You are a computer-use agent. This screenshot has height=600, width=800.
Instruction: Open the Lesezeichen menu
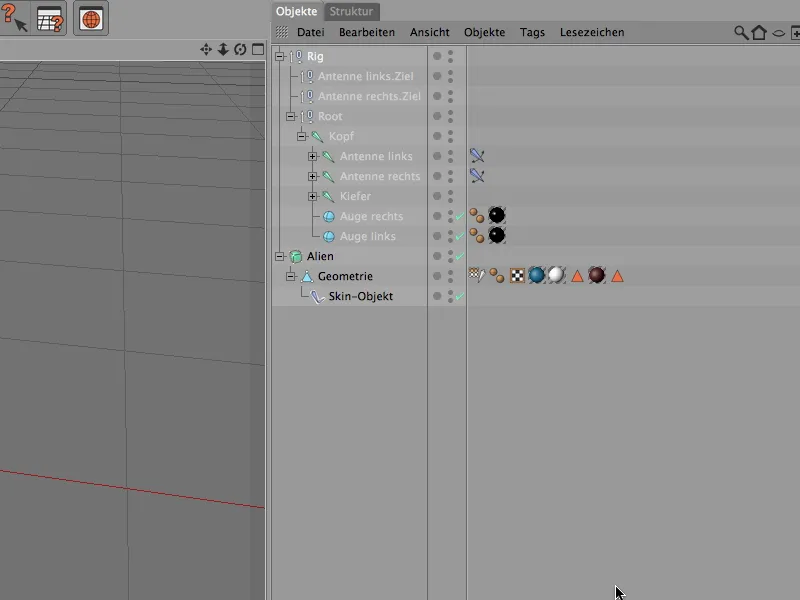click(x=592, y=32)
